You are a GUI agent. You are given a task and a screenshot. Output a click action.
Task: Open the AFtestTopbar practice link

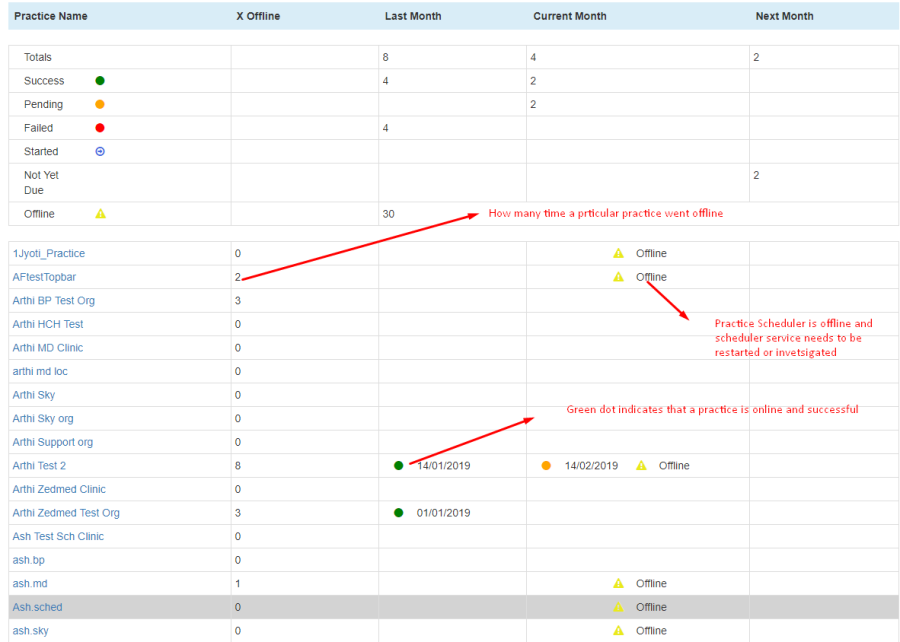click(44, 277)
